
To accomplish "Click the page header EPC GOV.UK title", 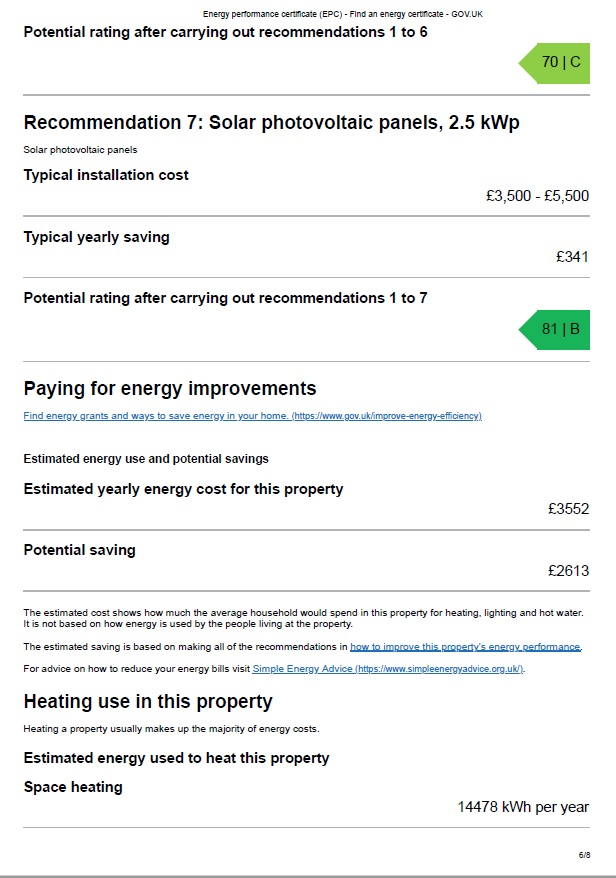I will [x=343, y=14].
